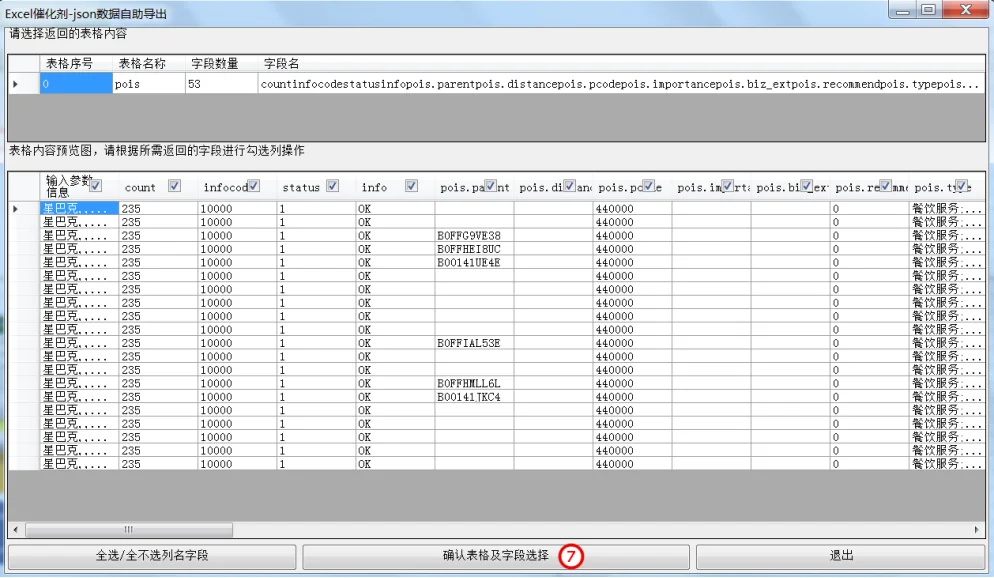Toggle the count column checkbox
The height and width of the screenshot is (578, 994).
point(174,186)
